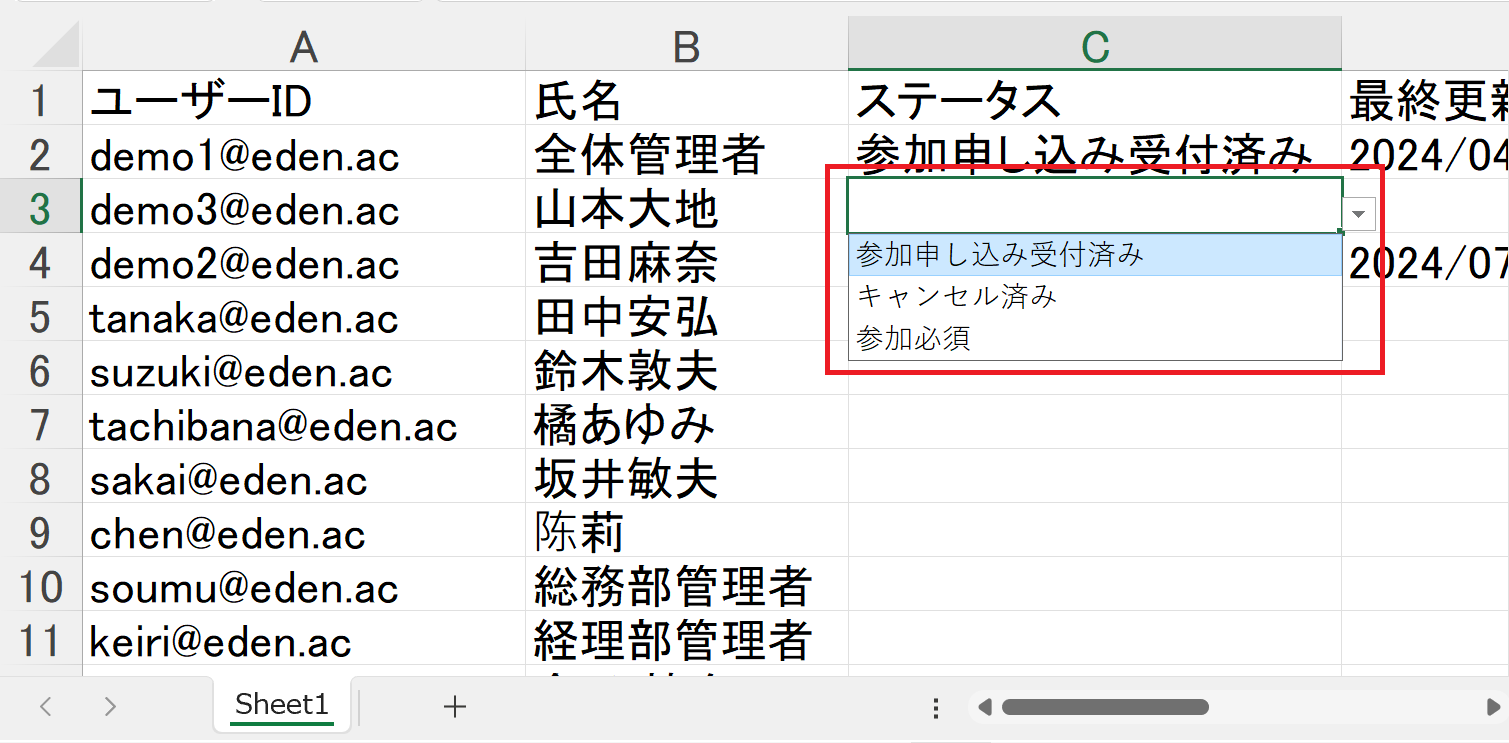Select the name cell 坂井敏夫
This screenshot has width=1509, height=743.
[686, 476]
